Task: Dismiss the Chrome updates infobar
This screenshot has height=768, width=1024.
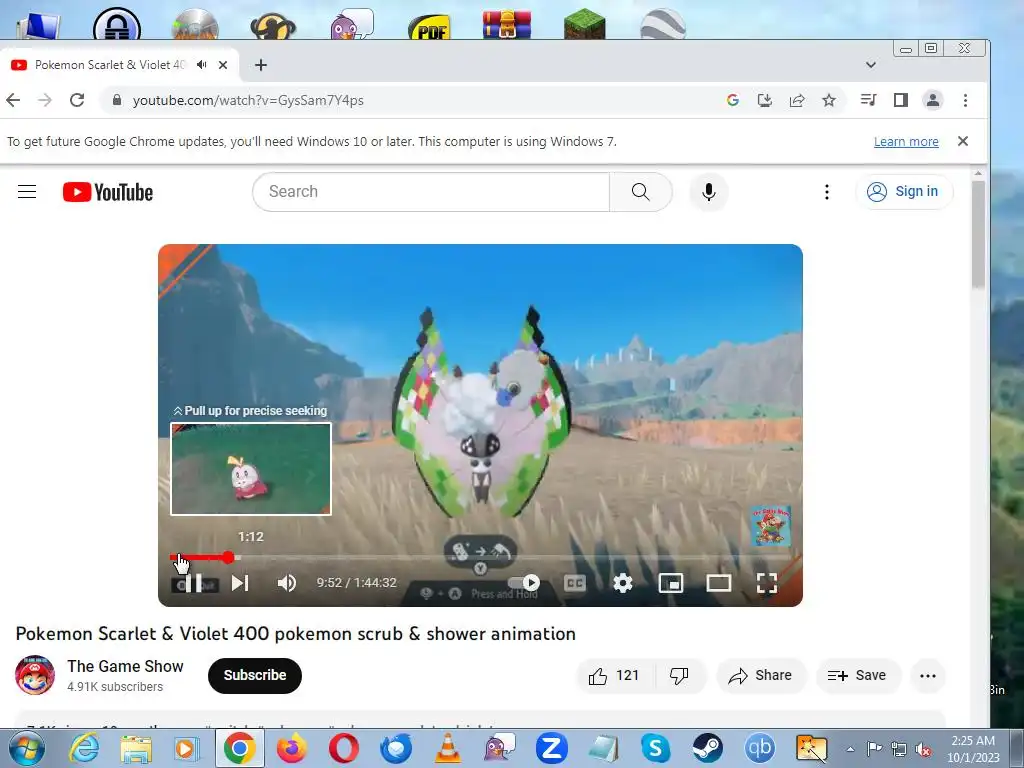Action: pos(963,141)
